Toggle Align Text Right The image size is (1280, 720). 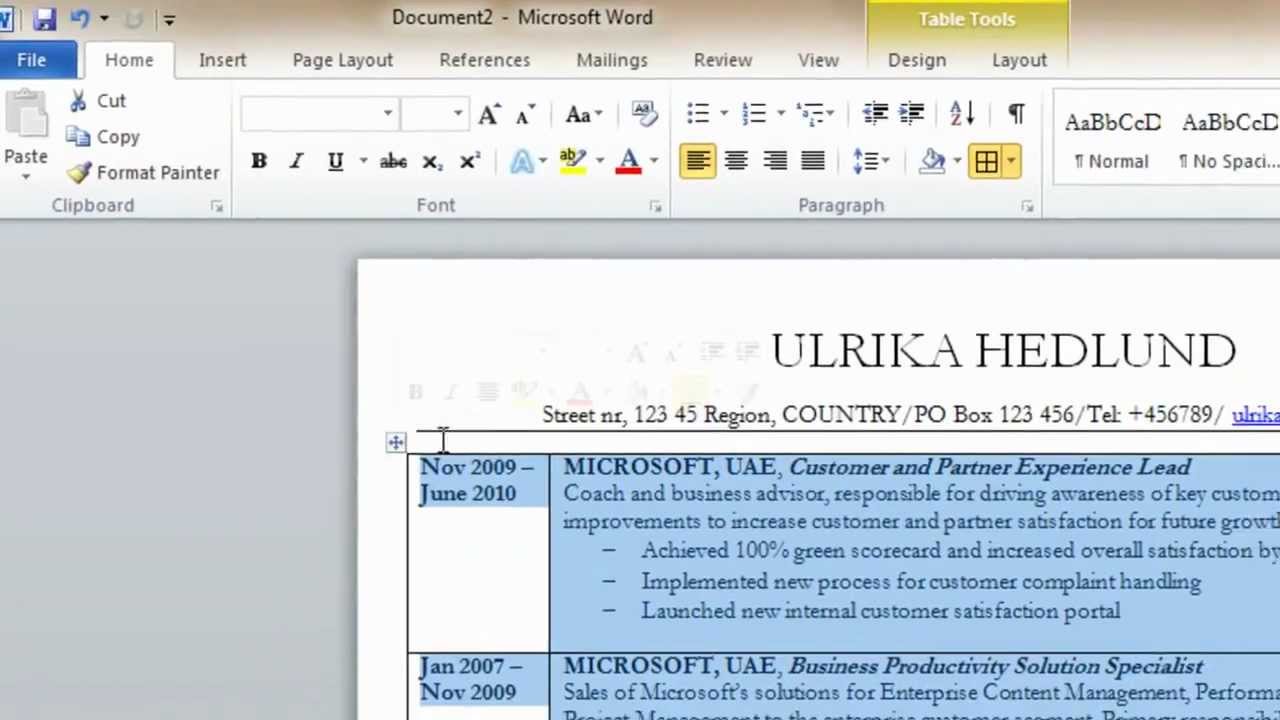(775, 161)
